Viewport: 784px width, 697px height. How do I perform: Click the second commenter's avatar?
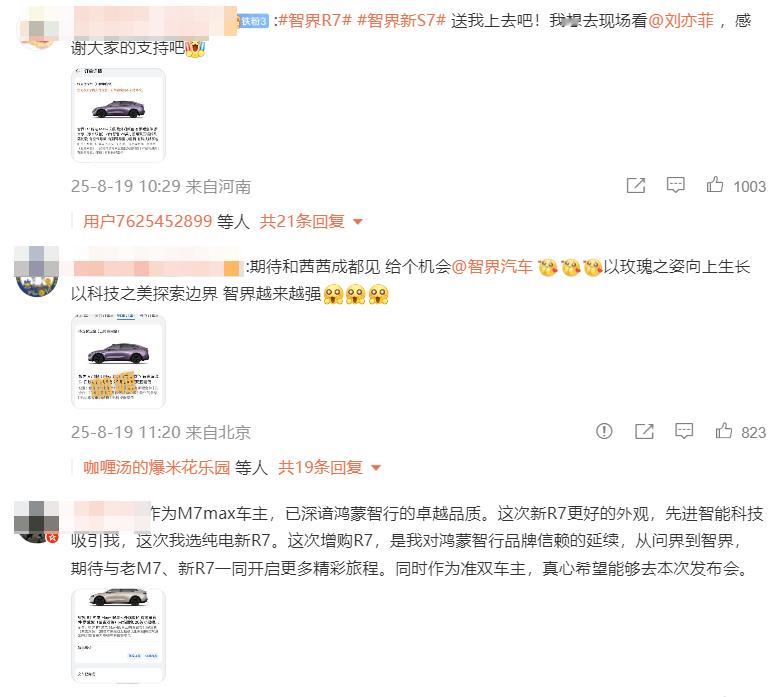coord(37,271)
